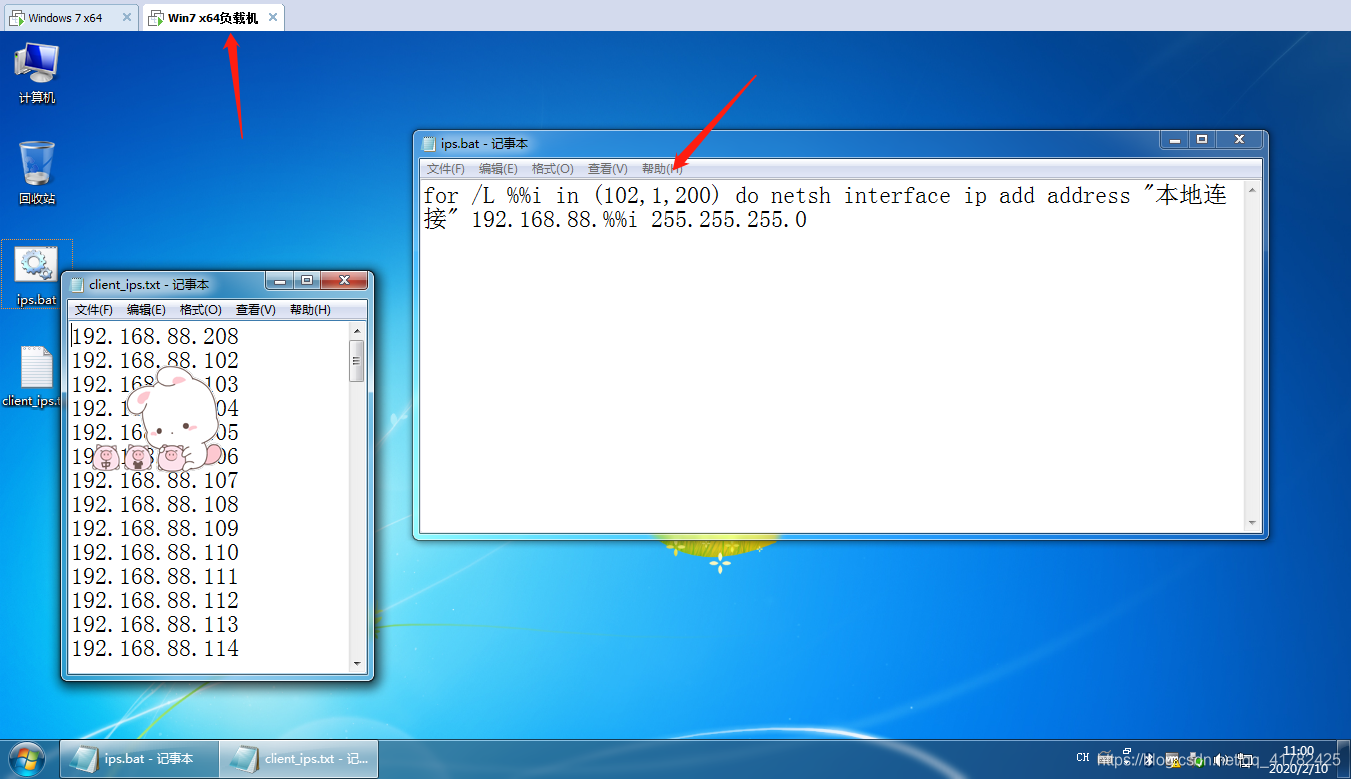Close the Windows 7 x64 VM tab
The image size is (1351, 779).
126,18
